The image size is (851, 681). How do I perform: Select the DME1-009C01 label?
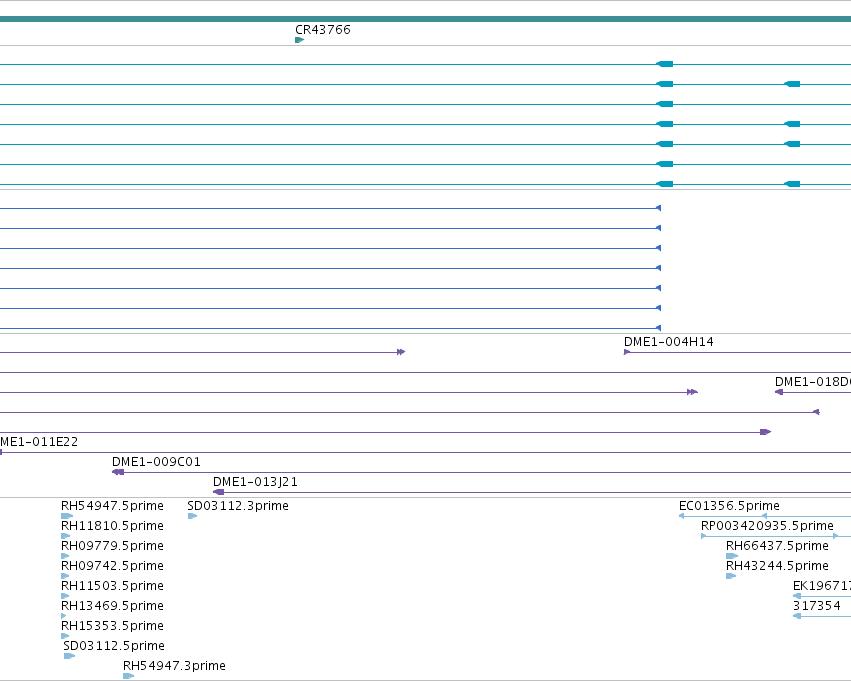[x=156, y=462]
